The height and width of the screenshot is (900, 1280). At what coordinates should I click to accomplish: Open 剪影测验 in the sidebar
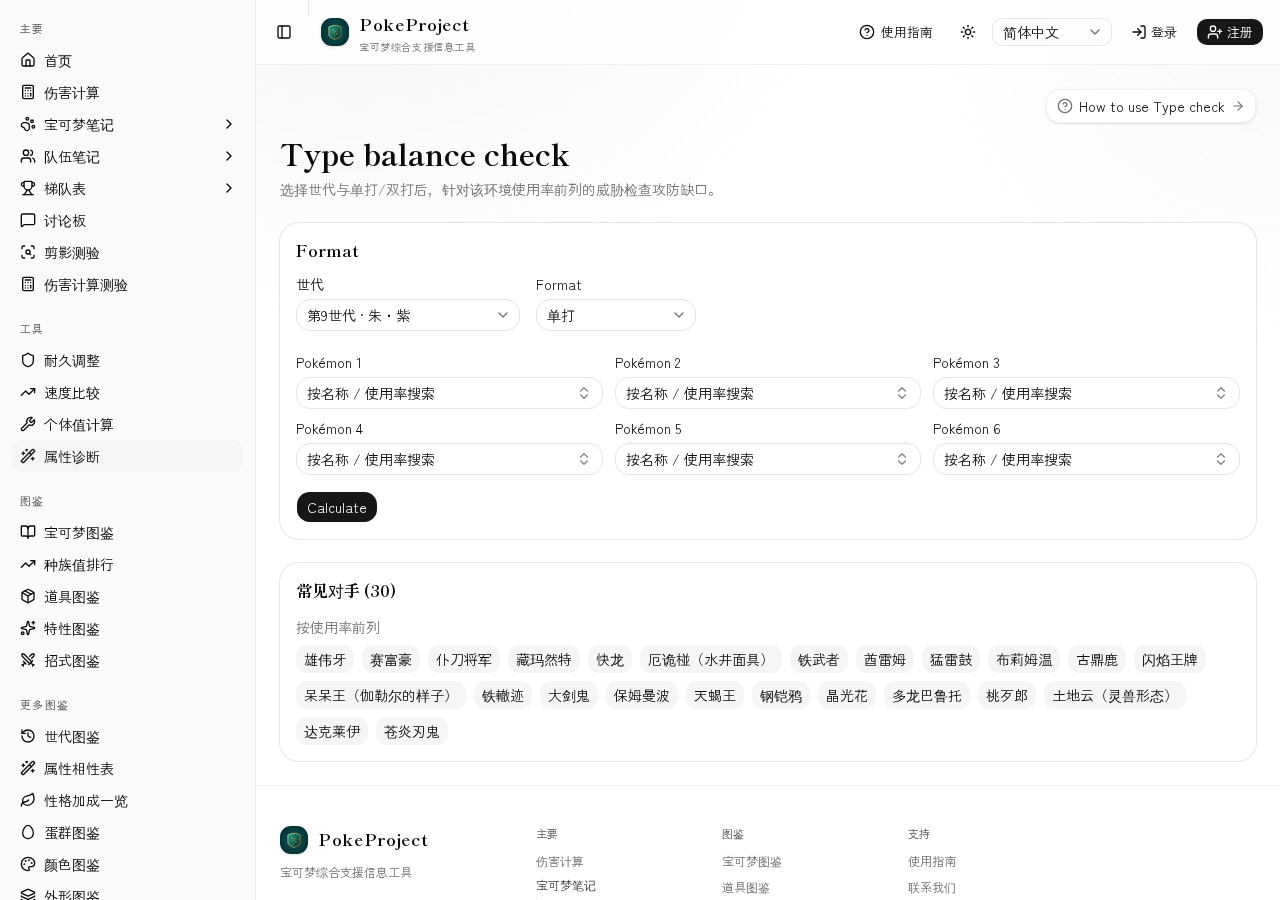(x=127, y=252)
